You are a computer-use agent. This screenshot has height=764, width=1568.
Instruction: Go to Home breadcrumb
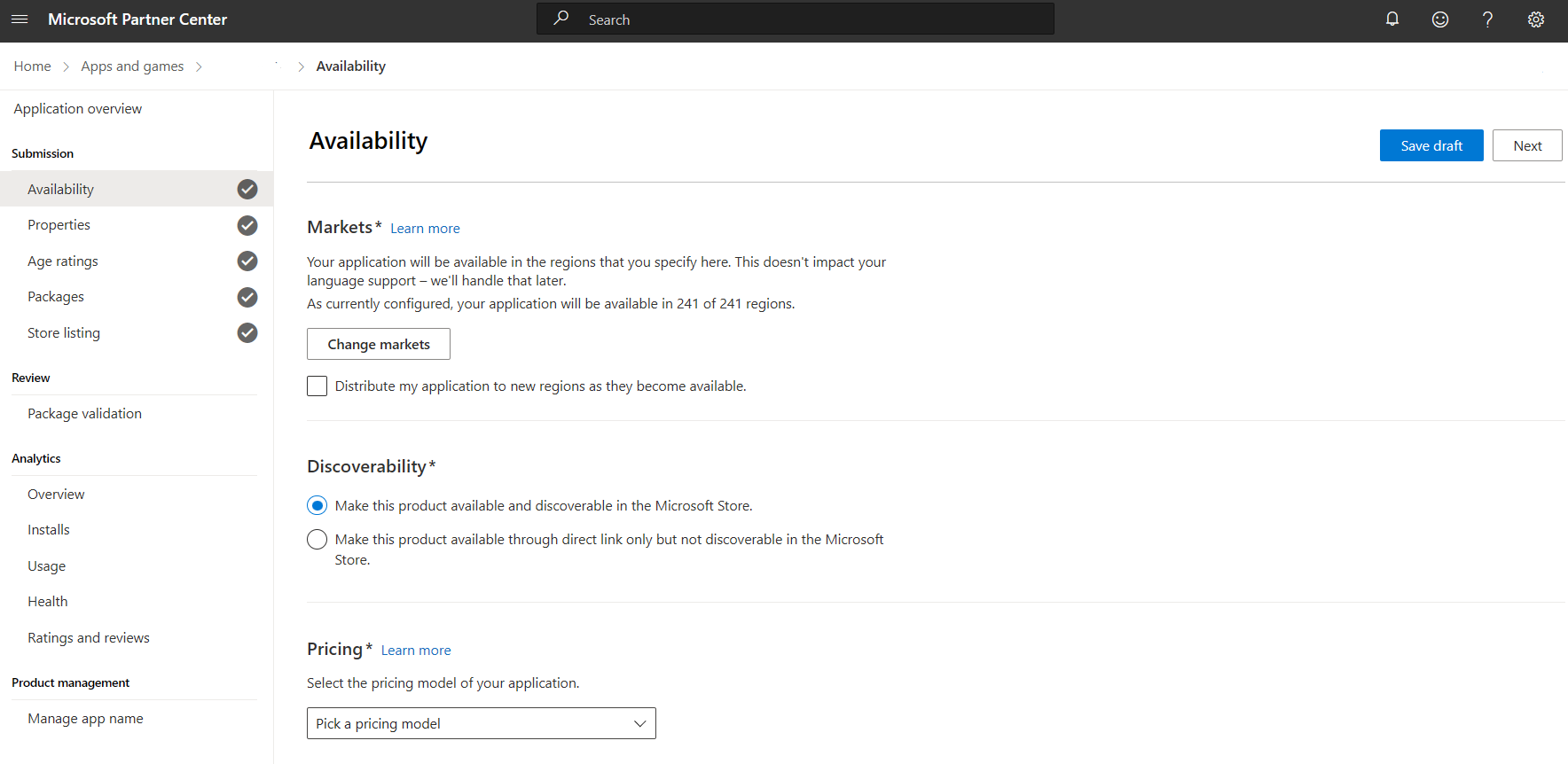(33, 66)
